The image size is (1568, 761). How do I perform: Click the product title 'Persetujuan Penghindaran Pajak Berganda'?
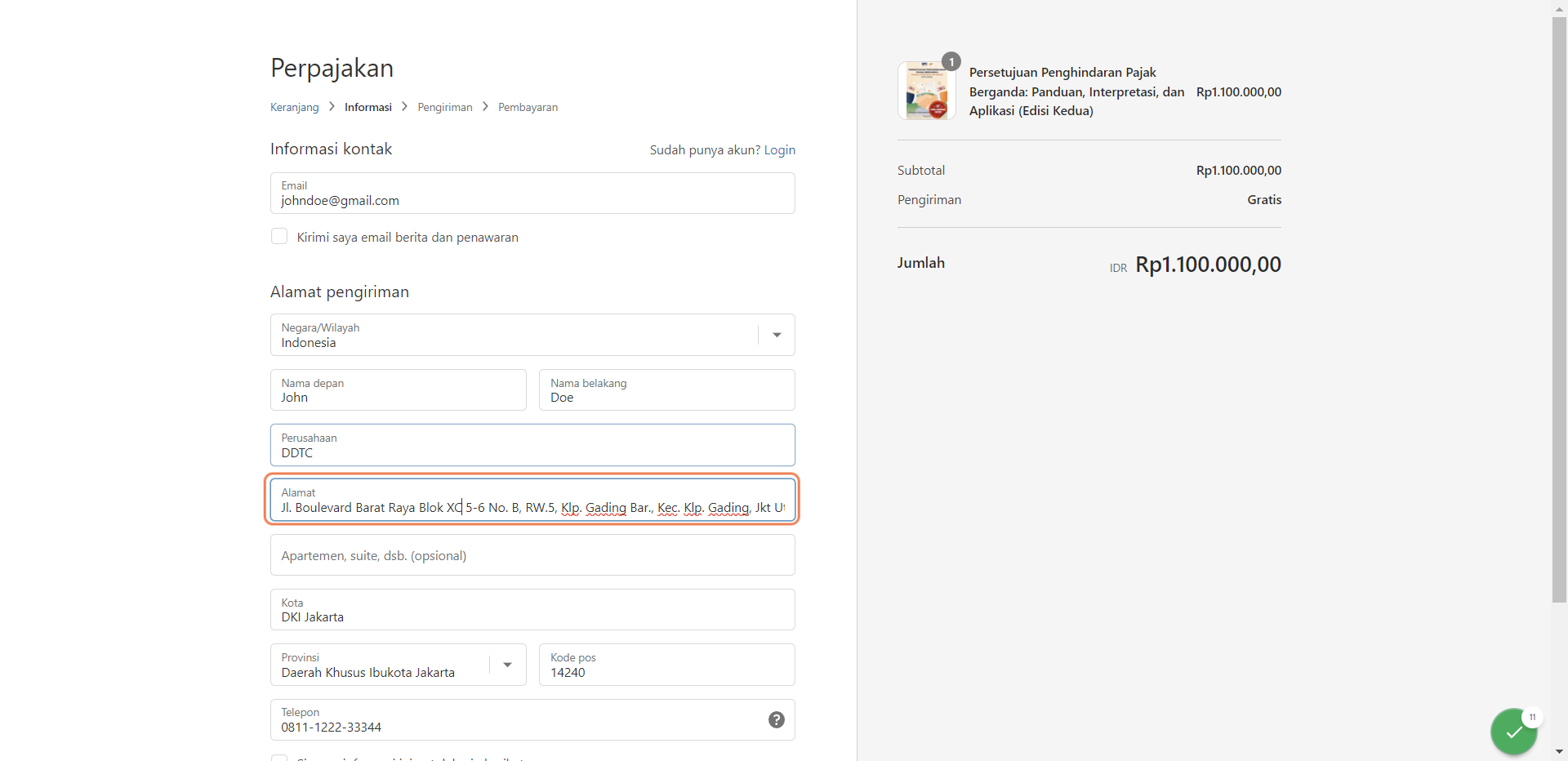[x=1077, y=91]
